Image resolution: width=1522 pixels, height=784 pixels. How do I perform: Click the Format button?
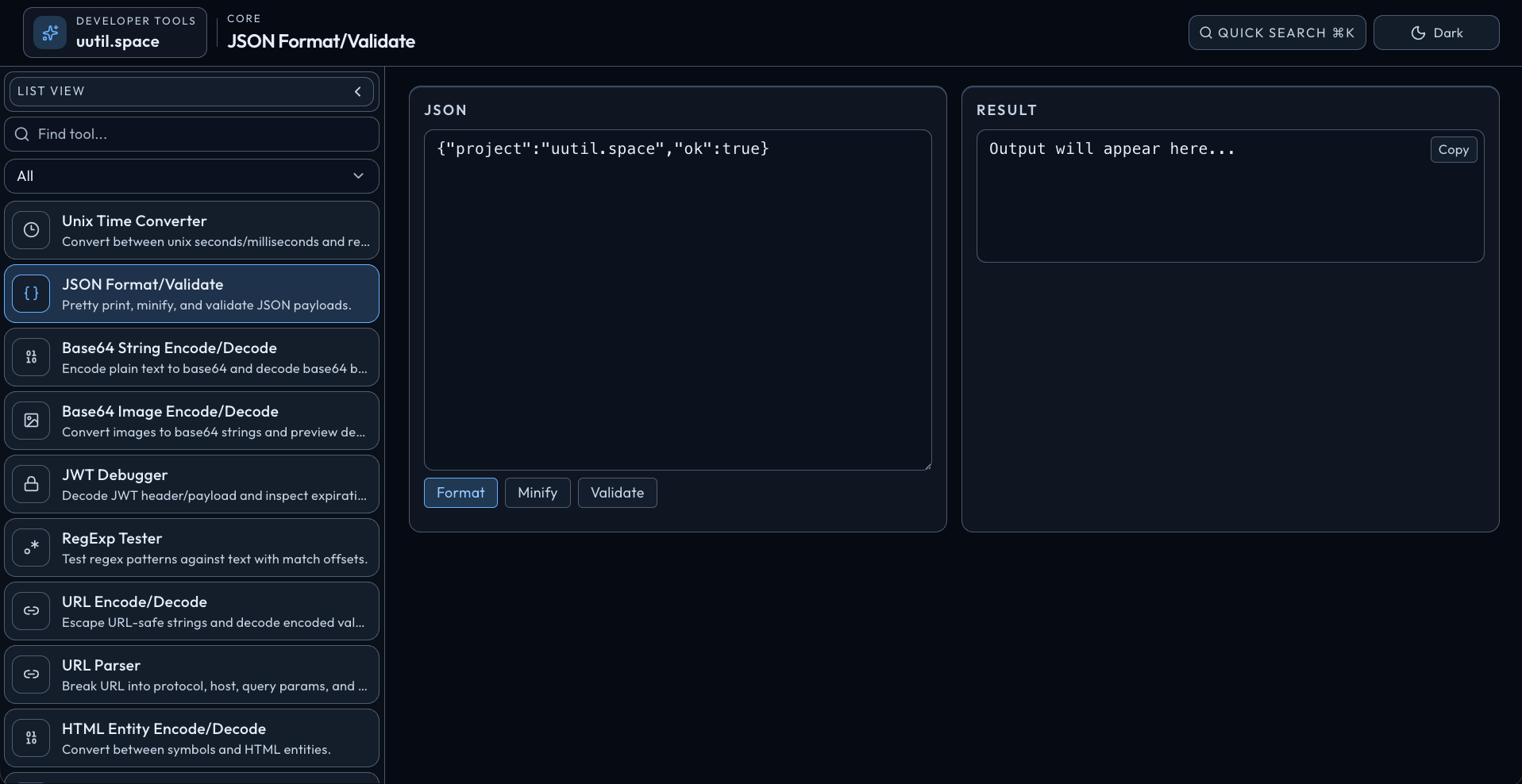coord(460,493)
